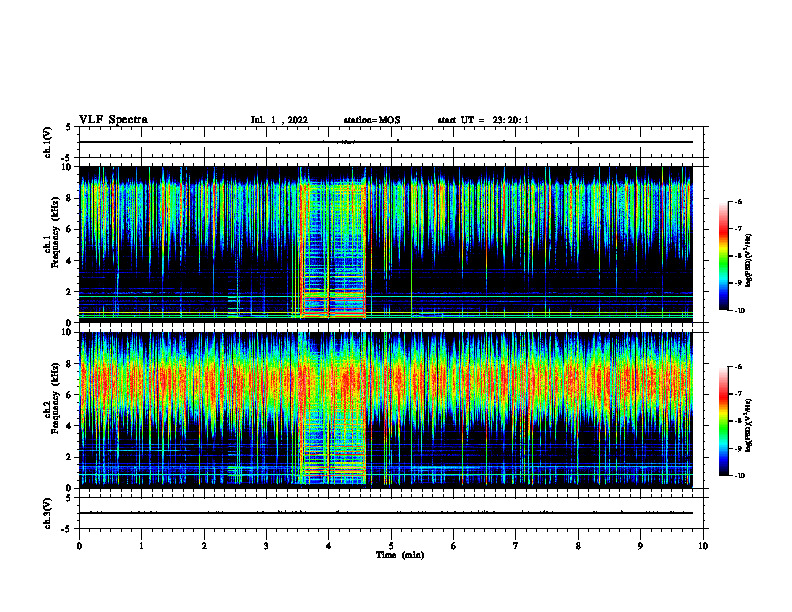The height and width of the screenshot is (612, 792).
Task: Click the "5" tick on the ch.1(V) axis
Action: 69,127
